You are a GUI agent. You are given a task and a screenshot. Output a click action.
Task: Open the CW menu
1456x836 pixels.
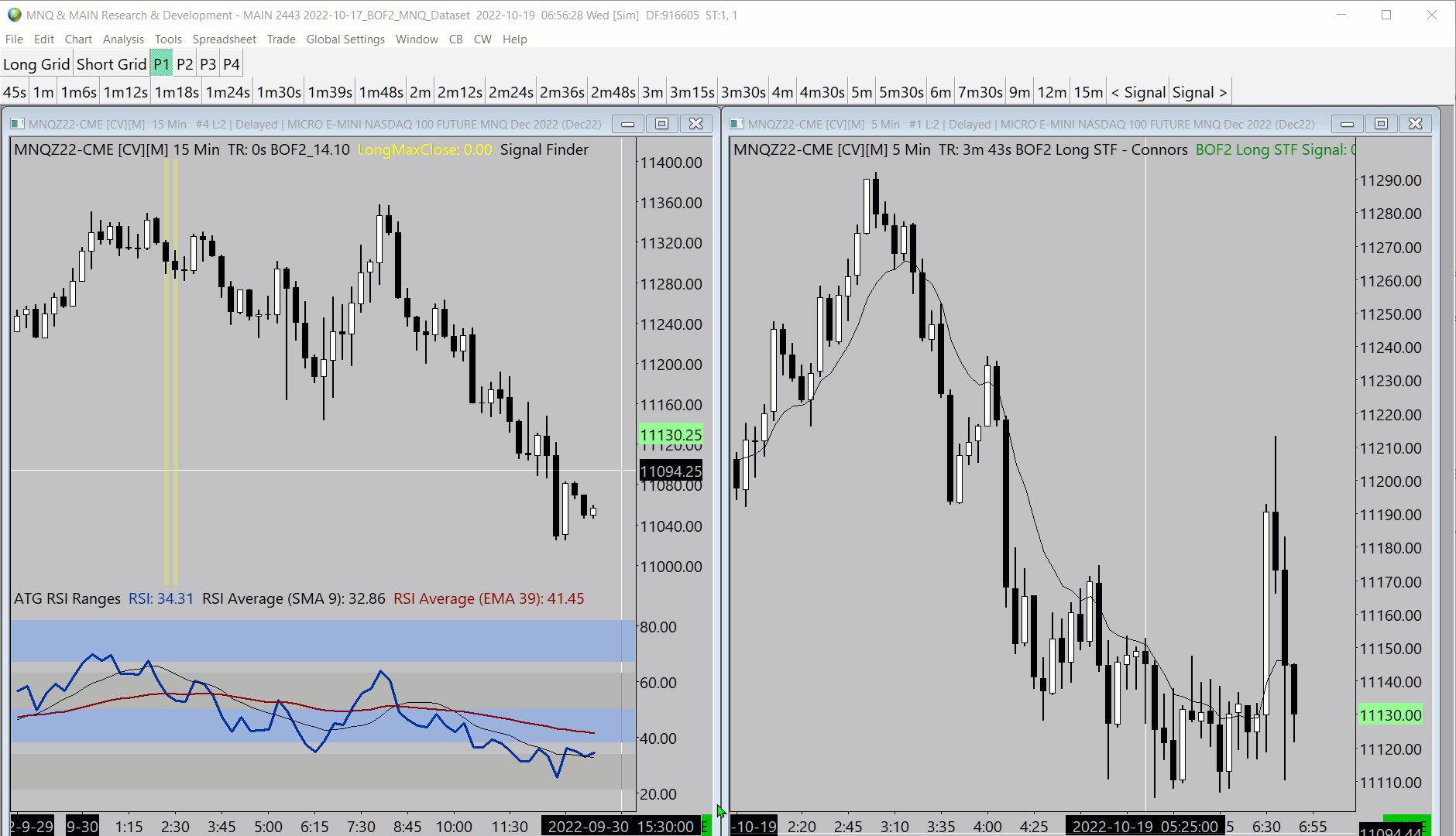(482, 39)
